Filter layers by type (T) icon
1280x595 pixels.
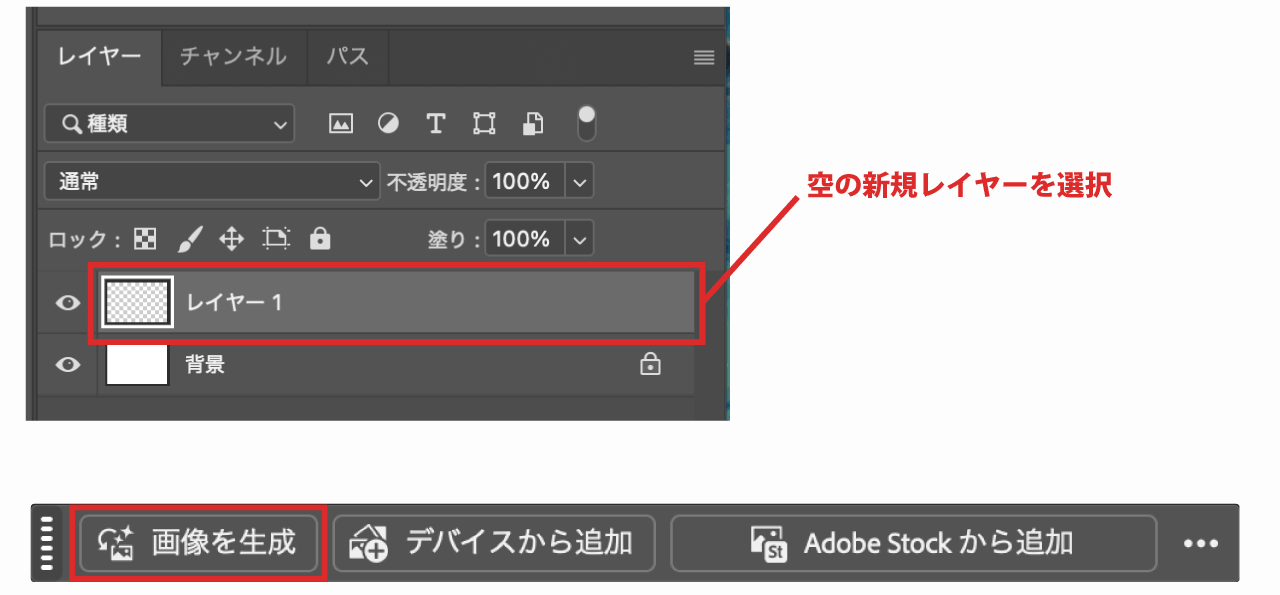[x=435, y=124]
